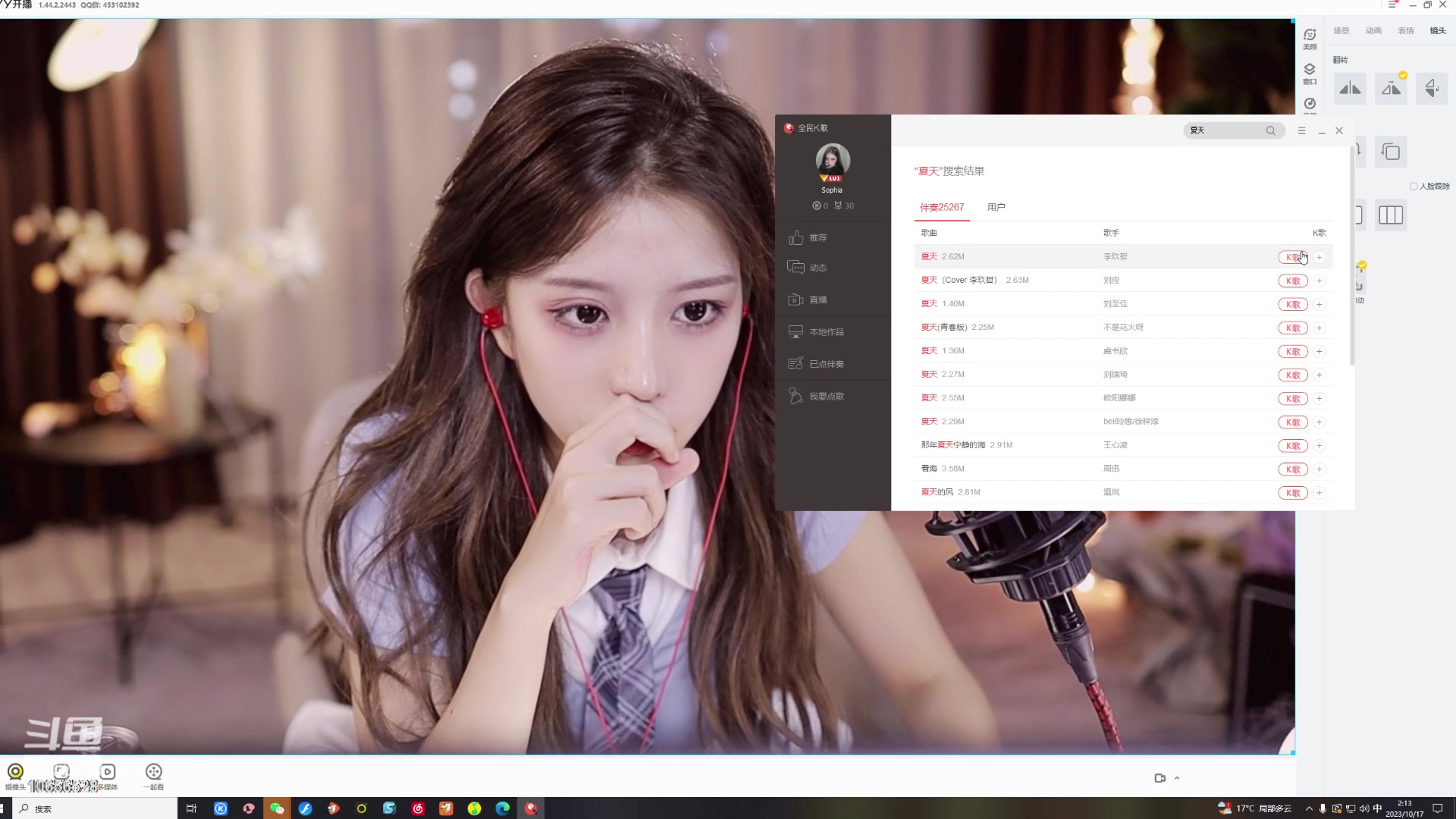Open the notification center icon
The height and width of the screenshot is (819, 1456).
coord(1437,808)
